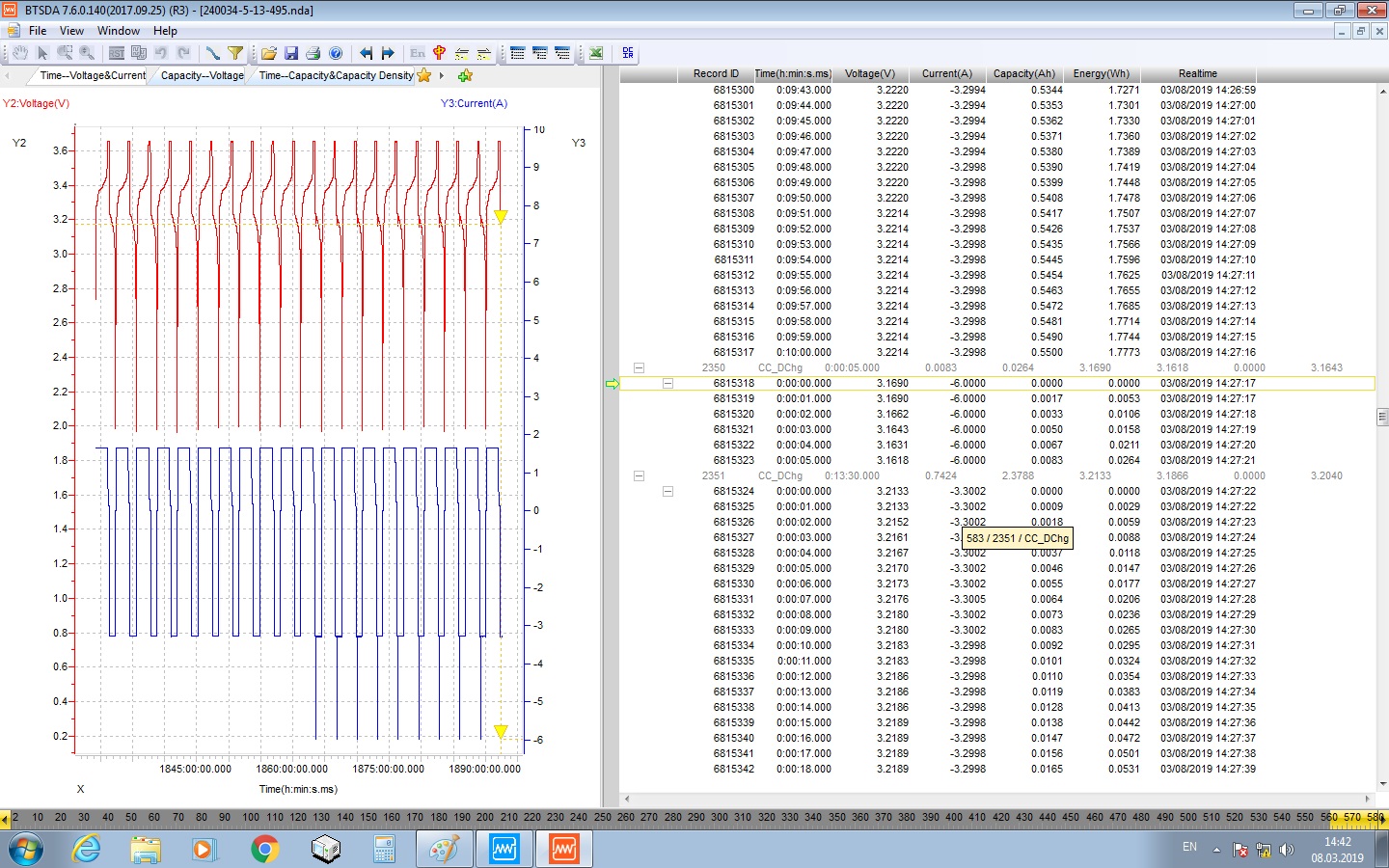Click the filter funnel icon
This screenshot has width=1389, height=868.
pos(235,53)
